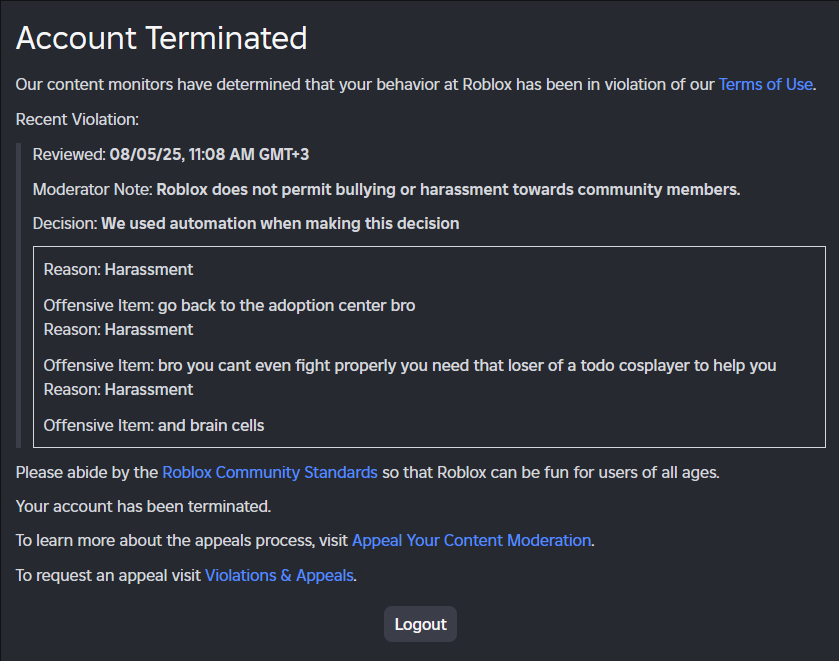Click the first Reason: Harassment line

pos(118,270)
